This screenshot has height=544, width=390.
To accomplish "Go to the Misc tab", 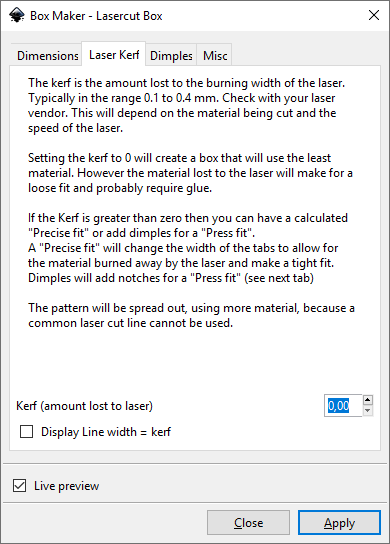I will coord(215,55).
